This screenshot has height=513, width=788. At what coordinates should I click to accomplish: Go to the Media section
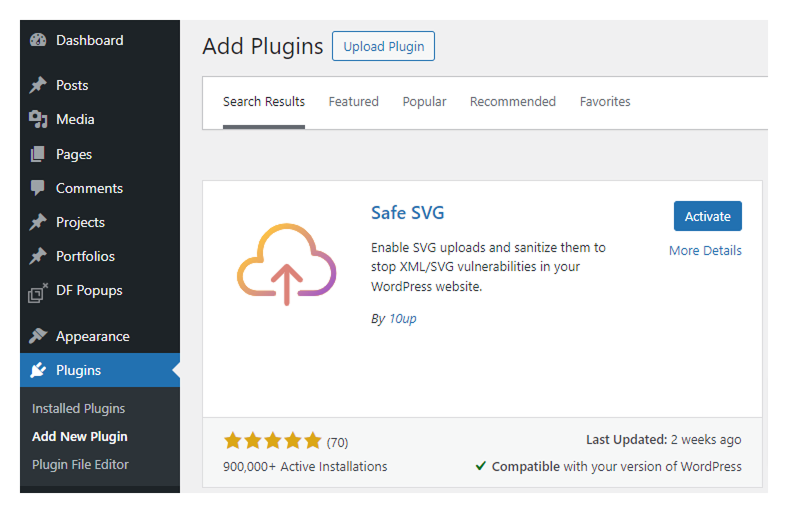(x=100, y=119)
